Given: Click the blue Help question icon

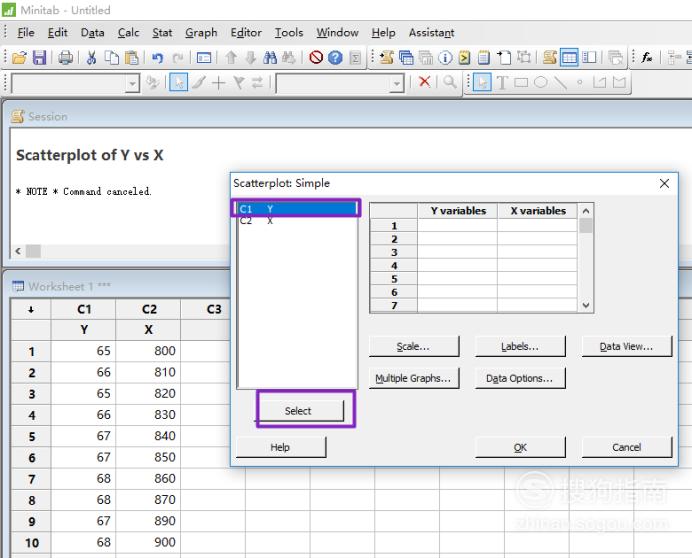Looking at the screenshot, I should click(x=335, y=57).
